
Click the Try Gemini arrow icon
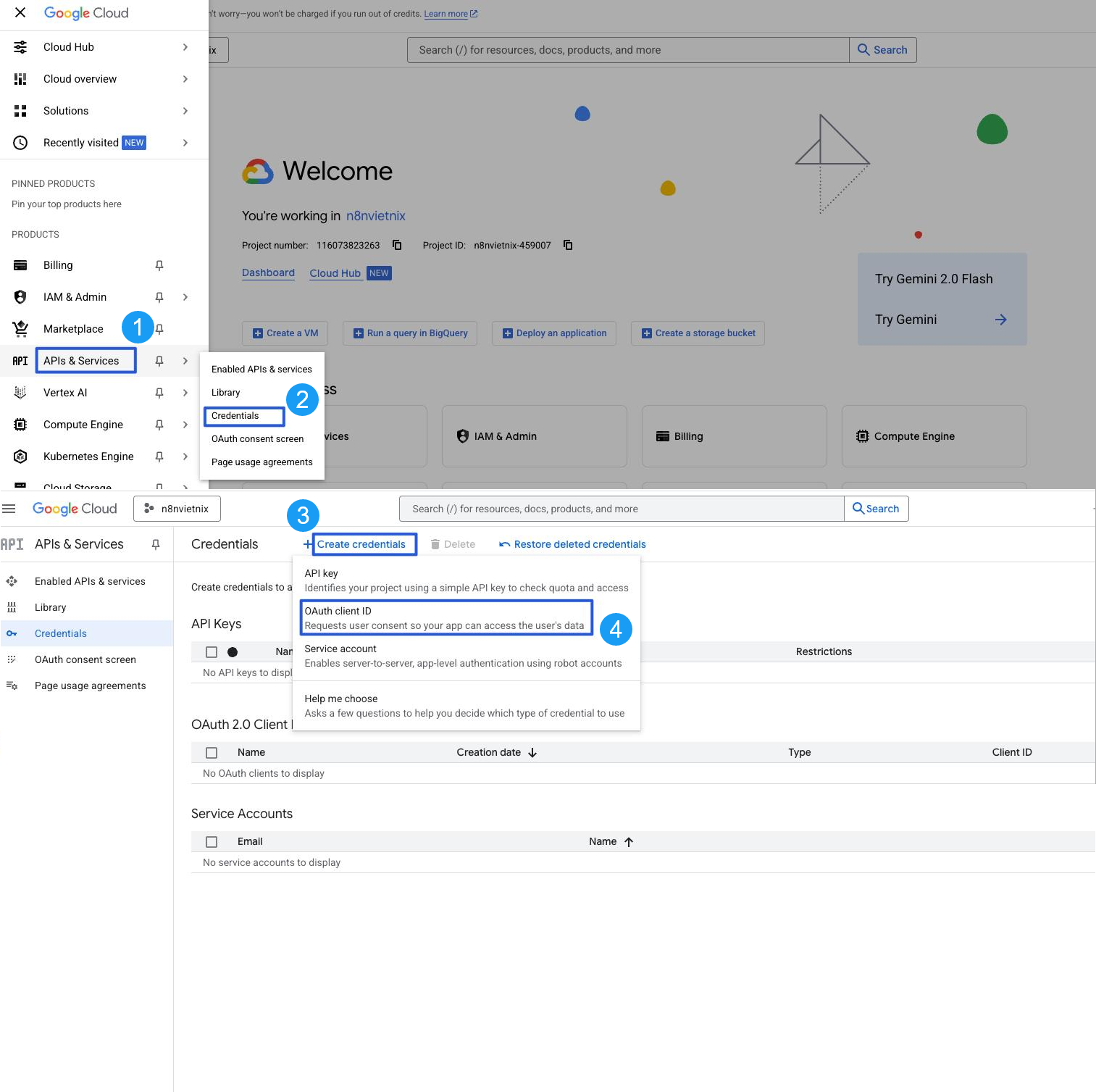(1000, 320)
